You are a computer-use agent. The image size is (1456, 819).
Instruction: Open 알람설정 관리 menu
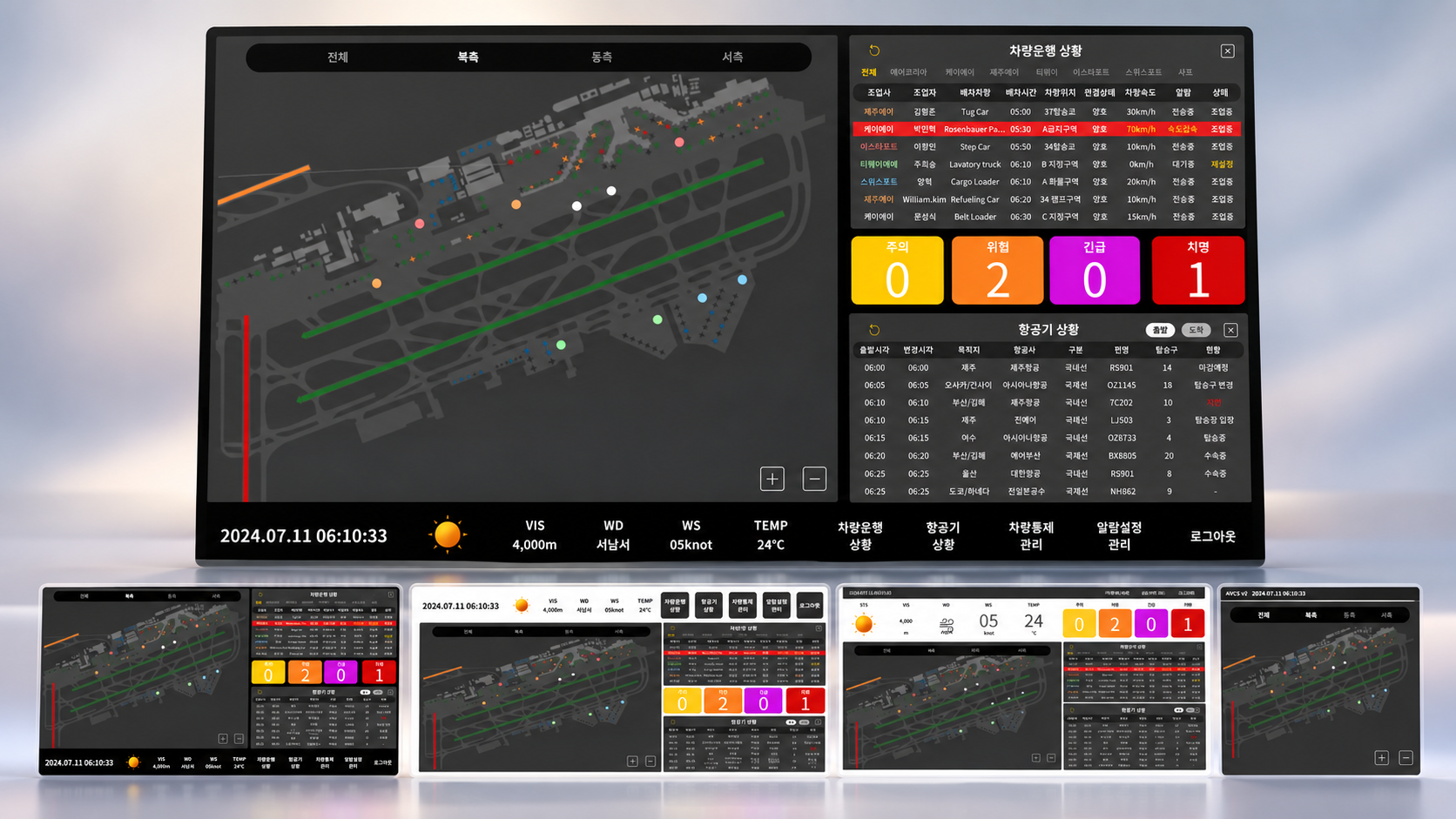click(1119, 535)
